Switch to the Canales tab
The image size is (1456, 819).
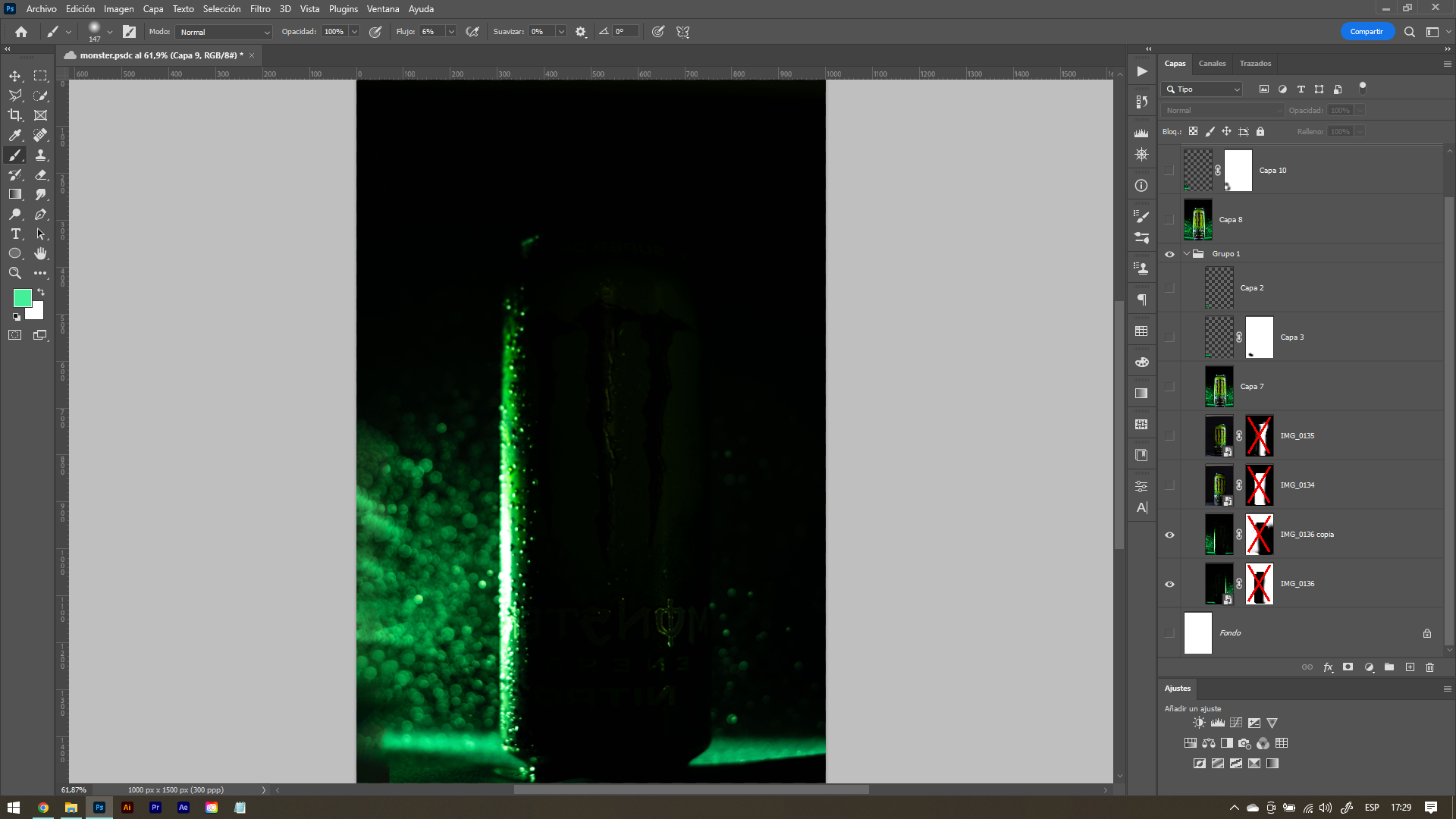point(1212,64)
